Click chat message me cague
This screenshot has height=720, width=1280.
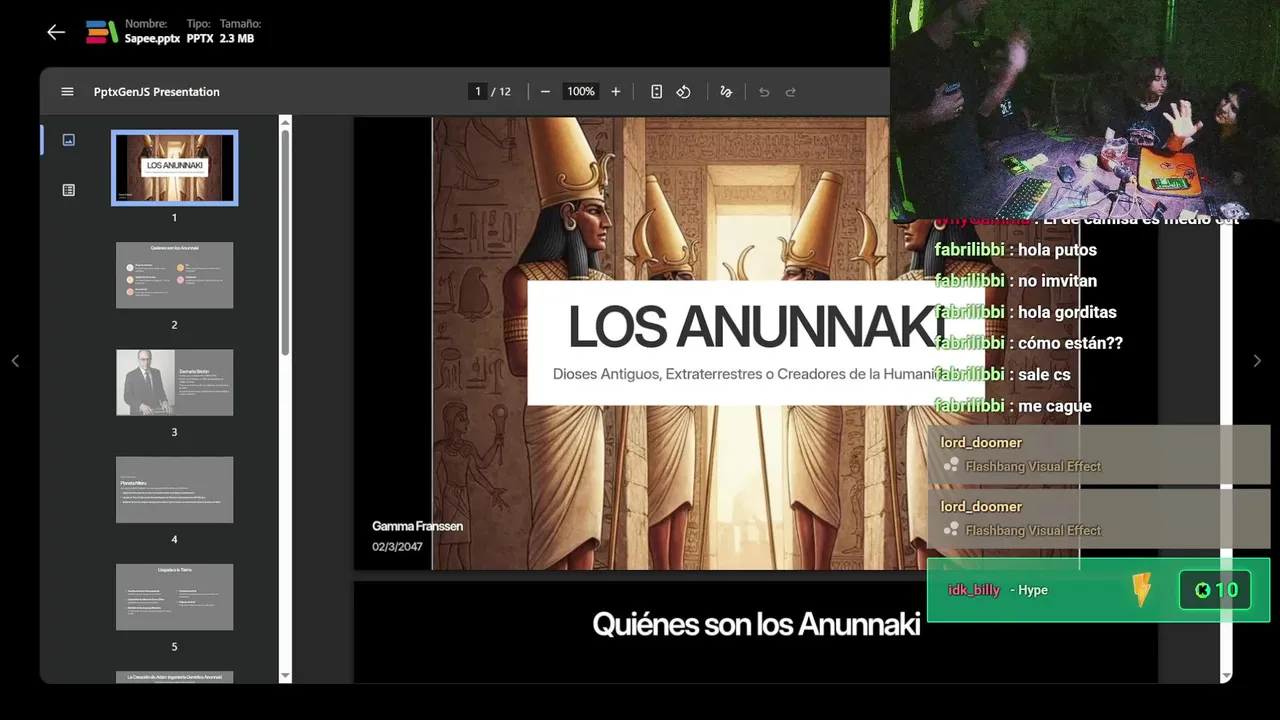point(1013,406)
